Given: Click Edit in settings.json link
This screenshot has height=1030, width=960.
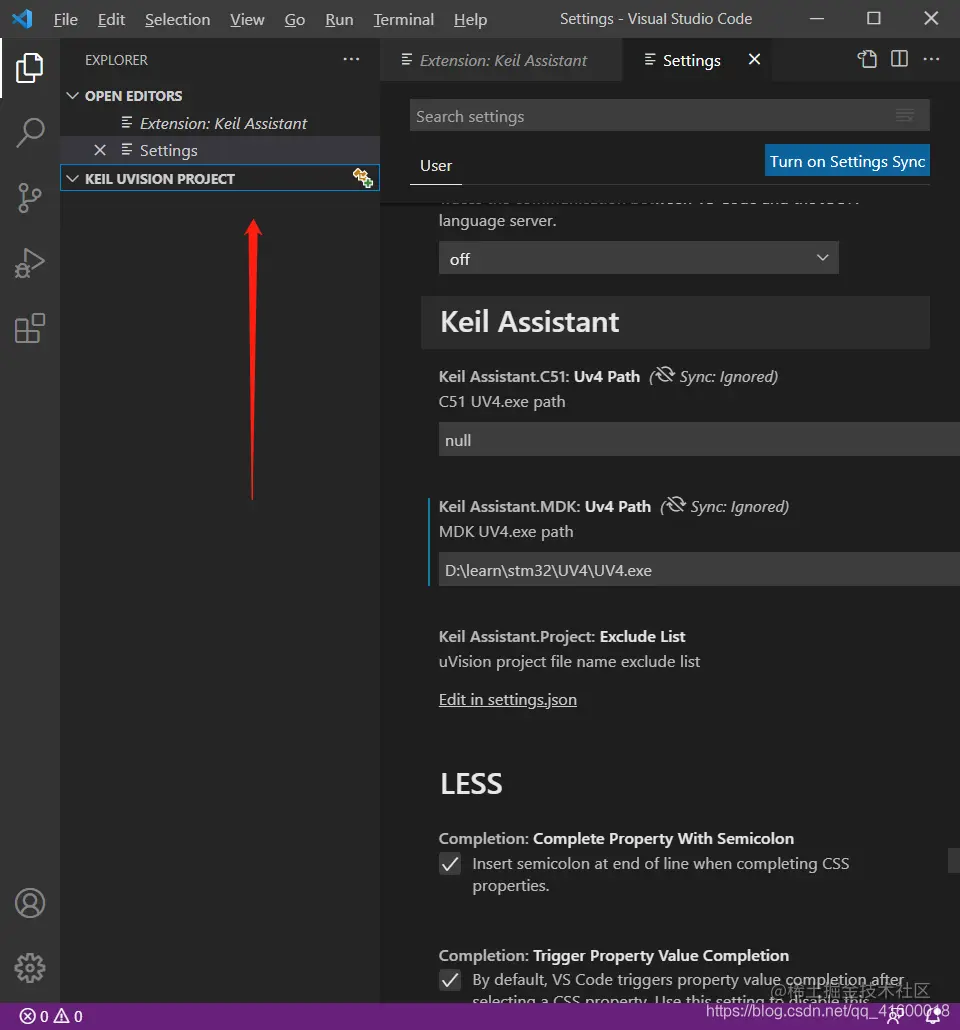Looking at the screenshot, I should point(507,700).
